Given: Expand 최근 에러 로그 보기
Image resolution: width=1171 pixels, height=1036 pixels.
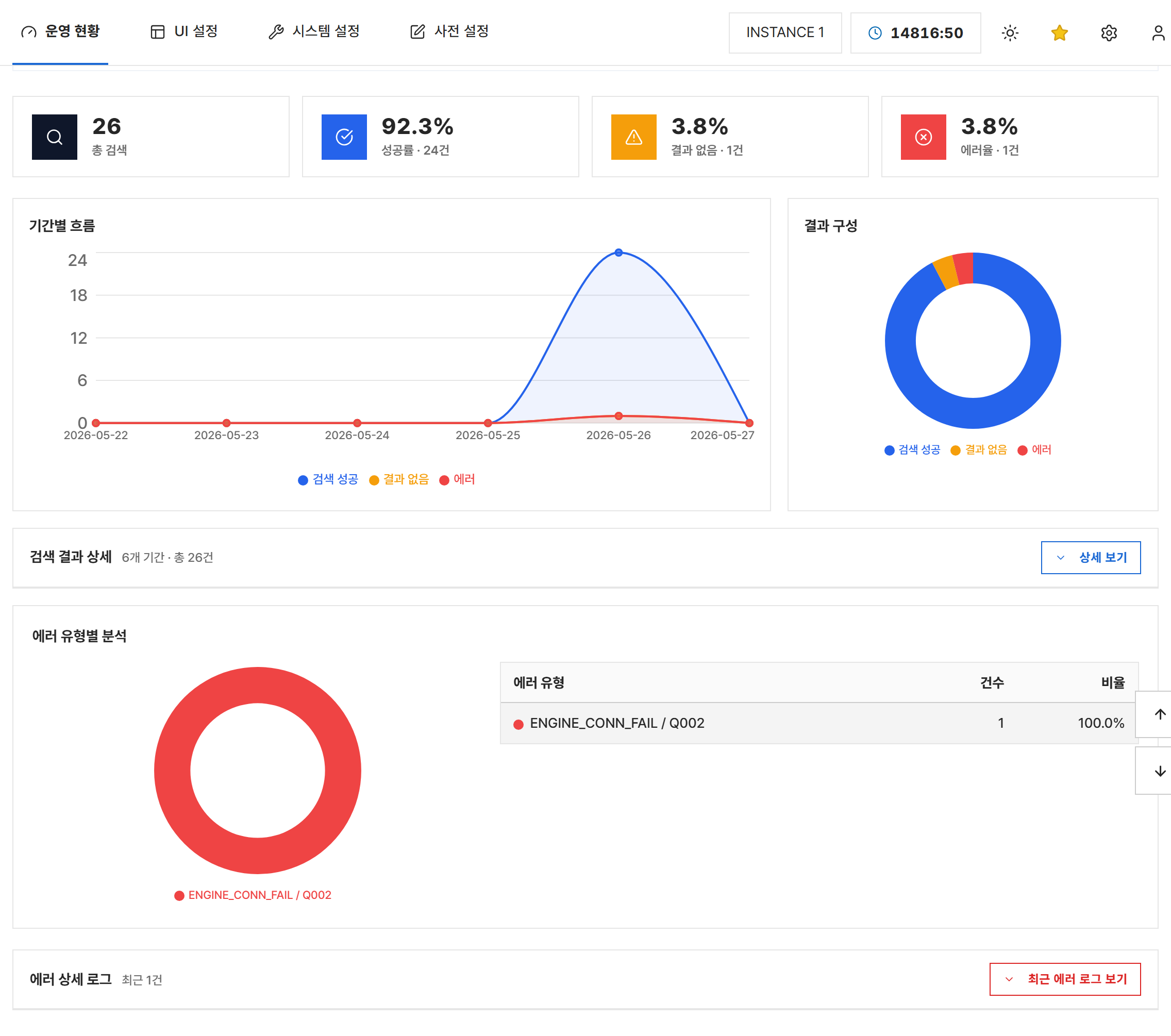Looking at the screenshot, I should (1065, 979).
